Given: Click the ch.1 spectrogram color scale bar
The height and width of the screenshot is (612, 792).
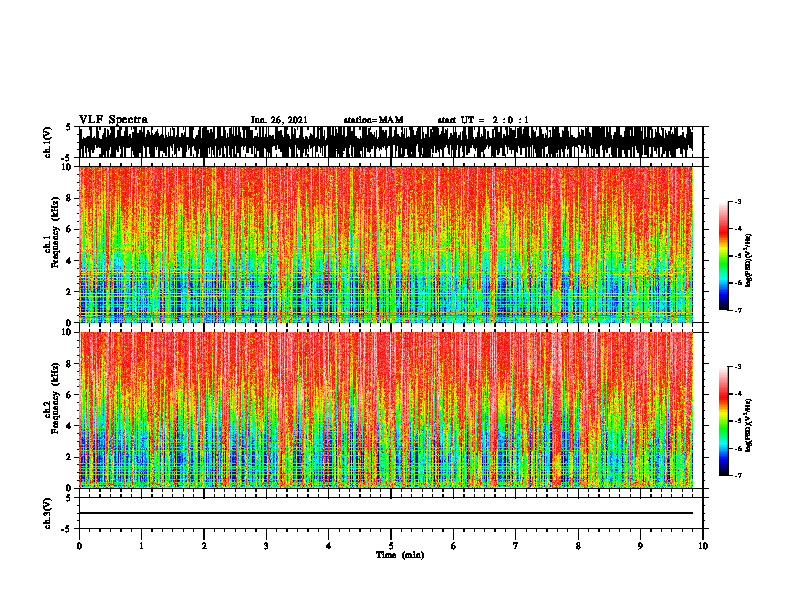Looking at the screenshot, I should 724,256.
